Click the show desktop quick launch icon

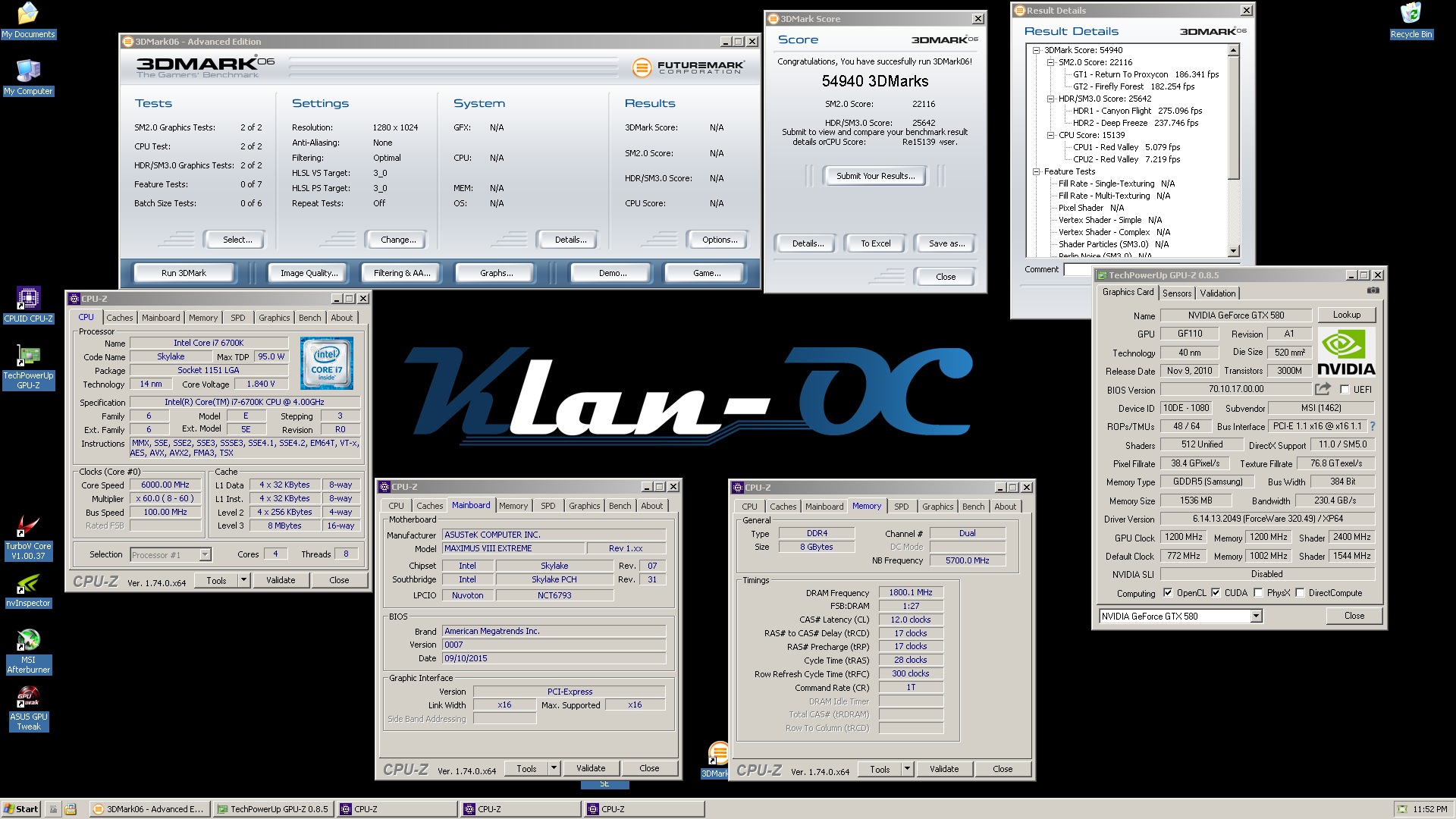coord(53,809)
